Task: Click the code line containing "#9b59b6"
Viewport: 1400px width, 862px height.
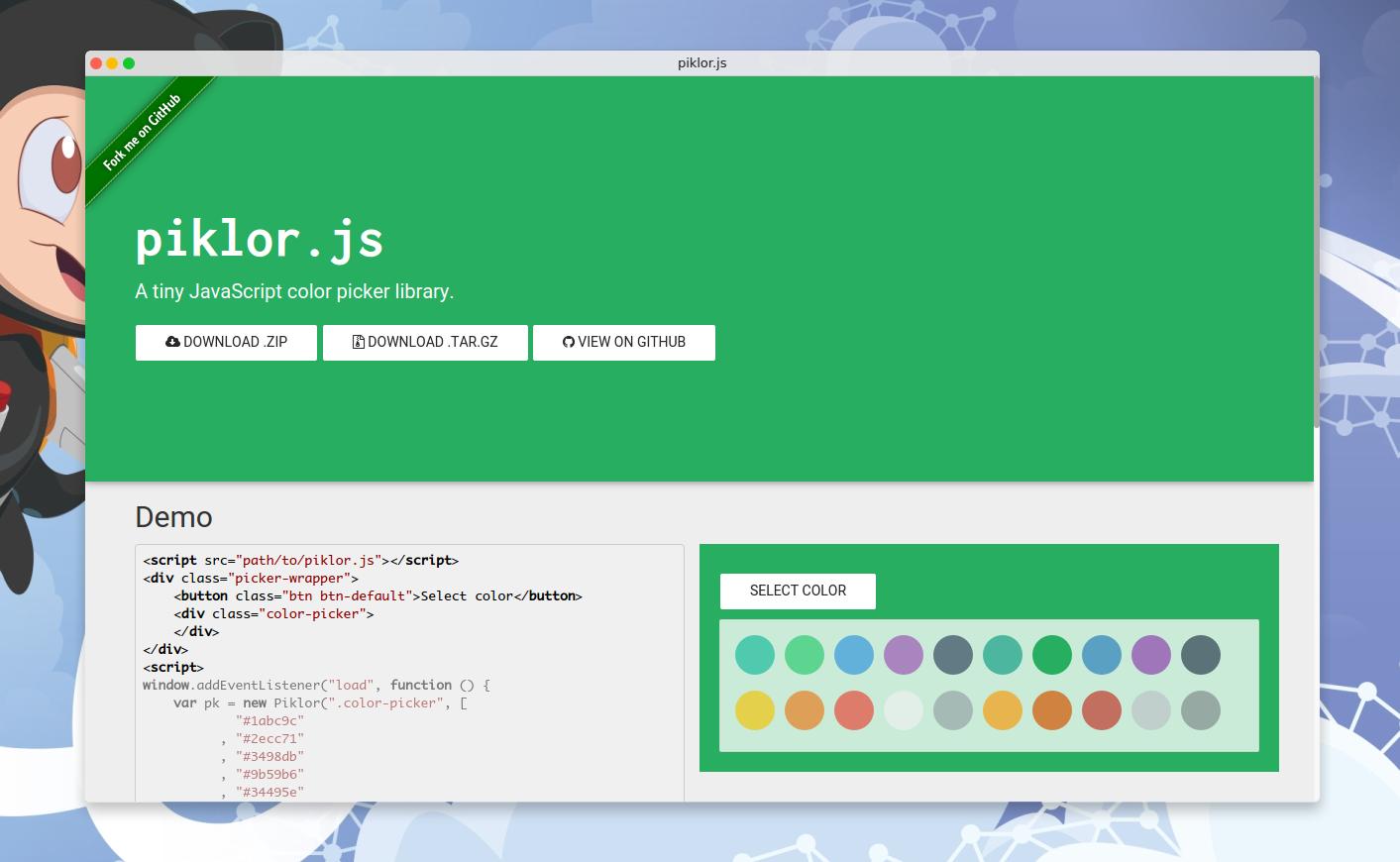Action: tap(263, 774)
